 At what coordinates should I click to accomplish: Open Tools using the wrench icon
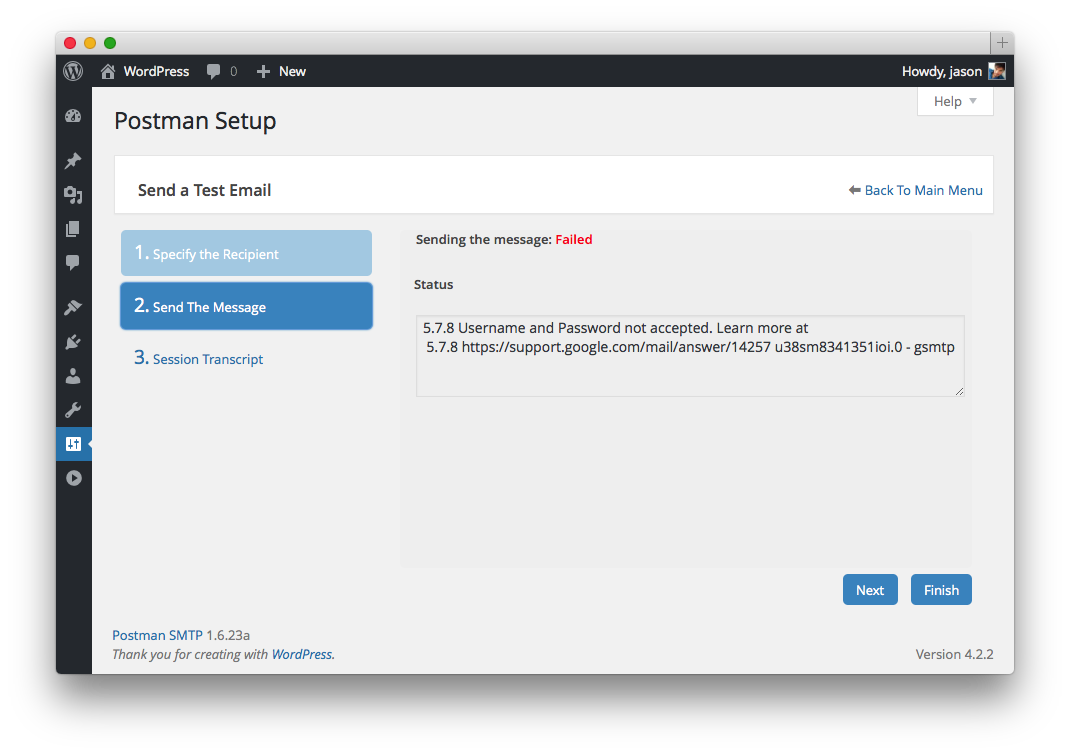coord(73,410)
